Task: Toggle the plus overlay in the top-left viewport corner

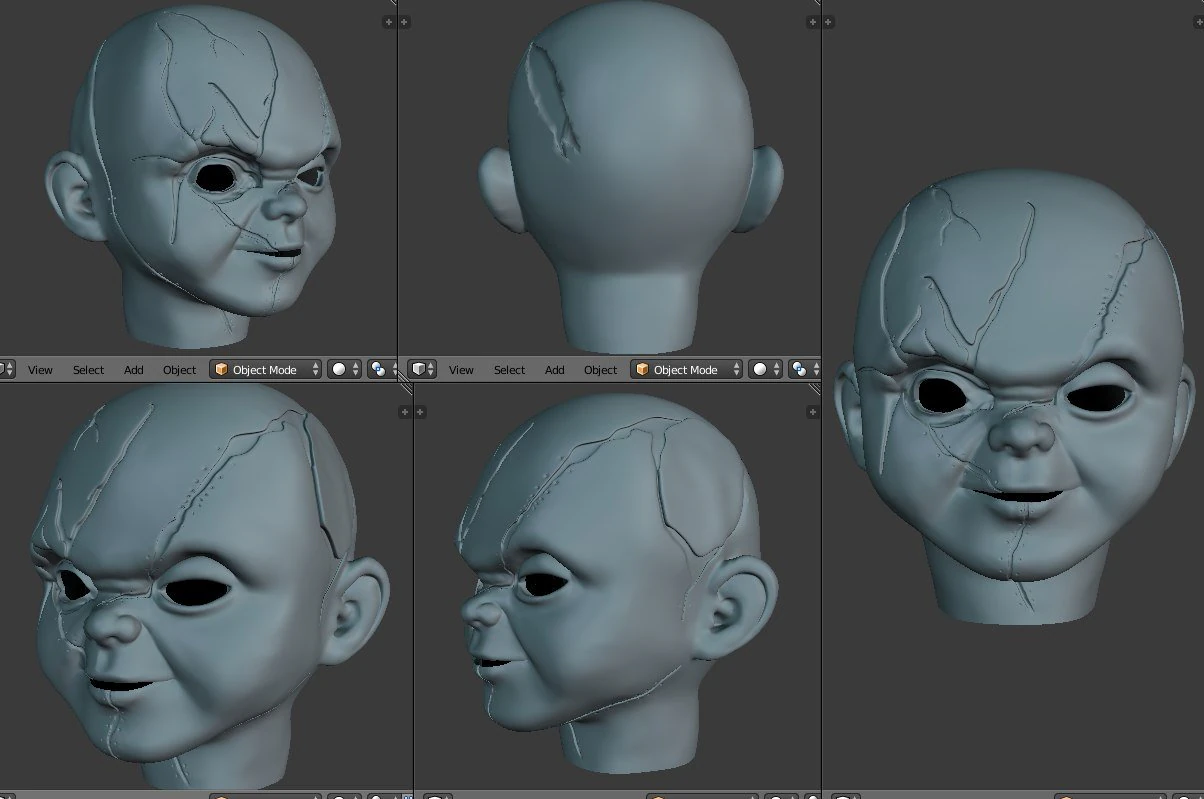Action: (x=388, y=20)
